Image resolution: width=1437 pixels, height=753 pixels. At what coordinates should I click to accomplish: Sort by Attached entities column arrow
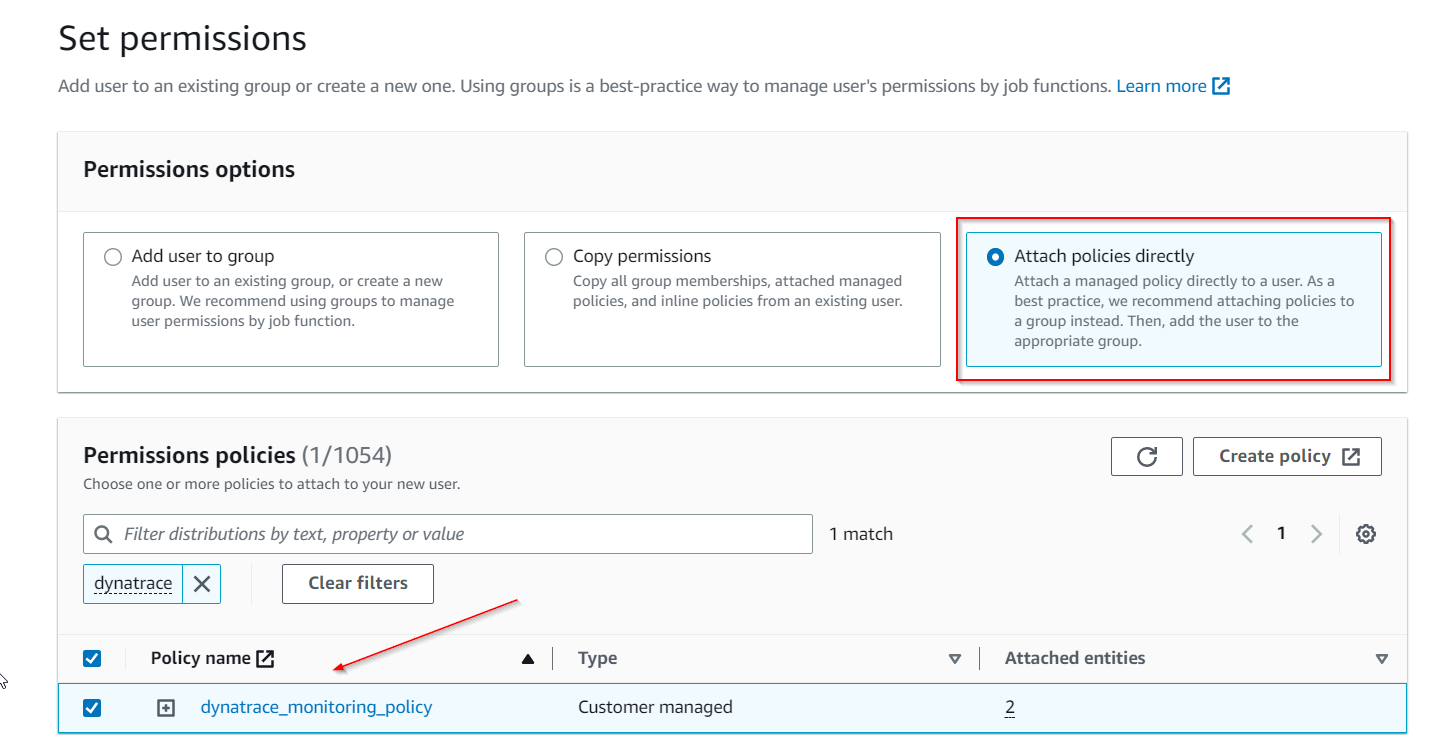(1381, 659)
